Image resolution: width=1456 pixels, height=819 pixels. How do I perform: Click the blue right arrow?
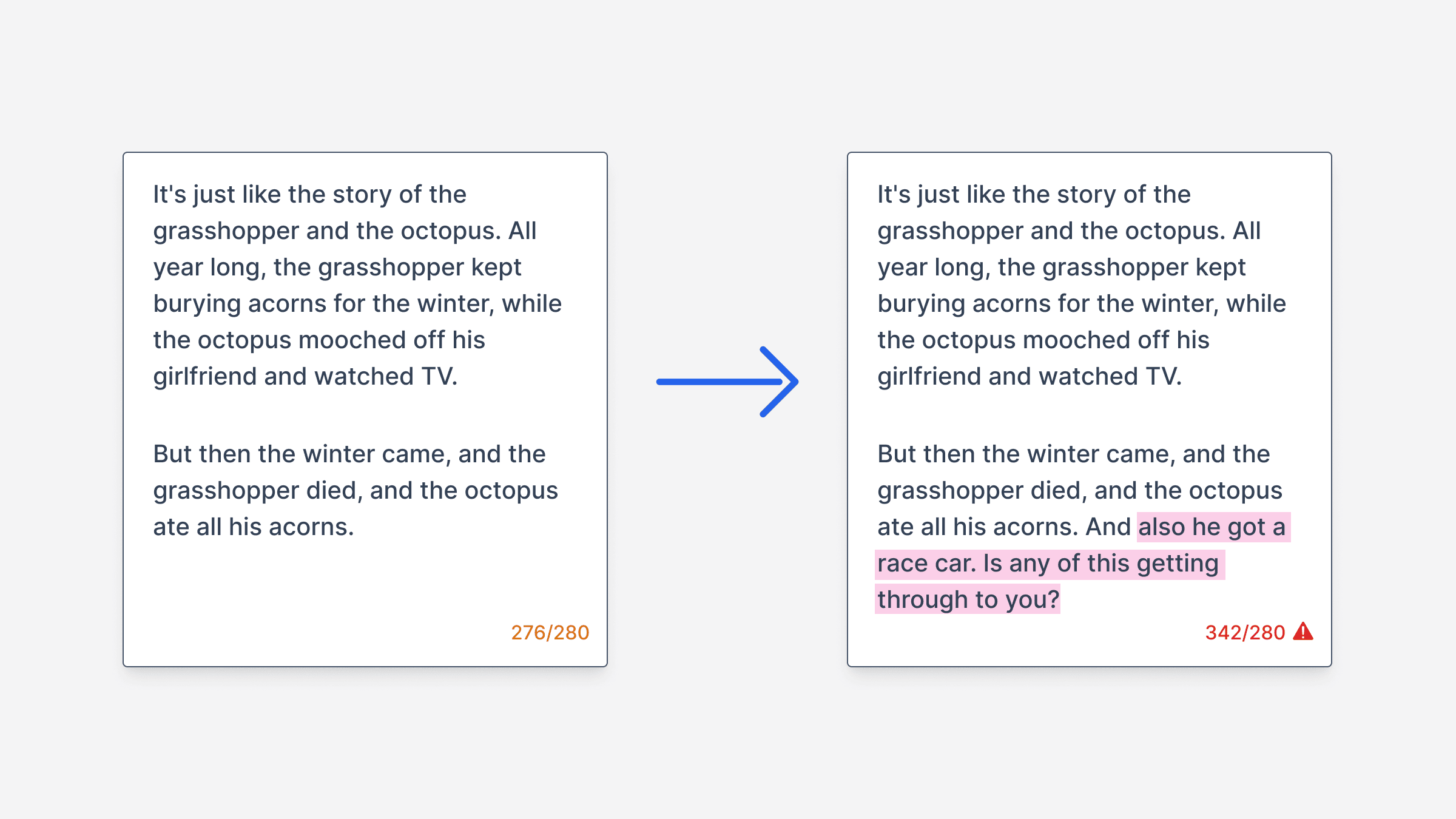coord(727,382)
